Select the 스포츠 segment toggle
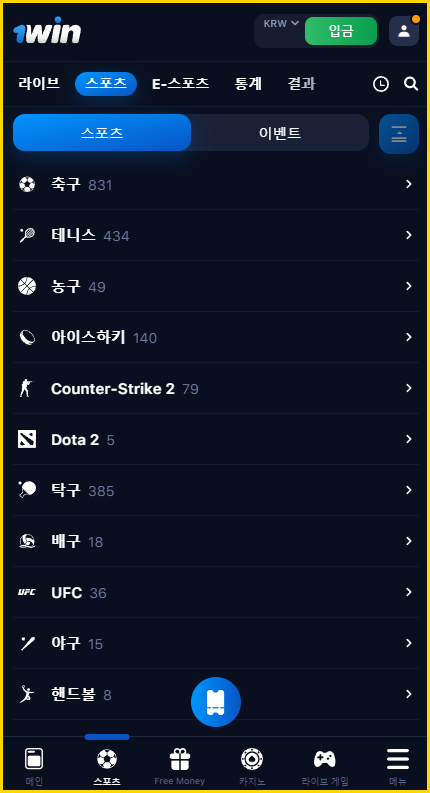Image resolution: width=430 pixels, height=793 pixels. tap(102, 133)
